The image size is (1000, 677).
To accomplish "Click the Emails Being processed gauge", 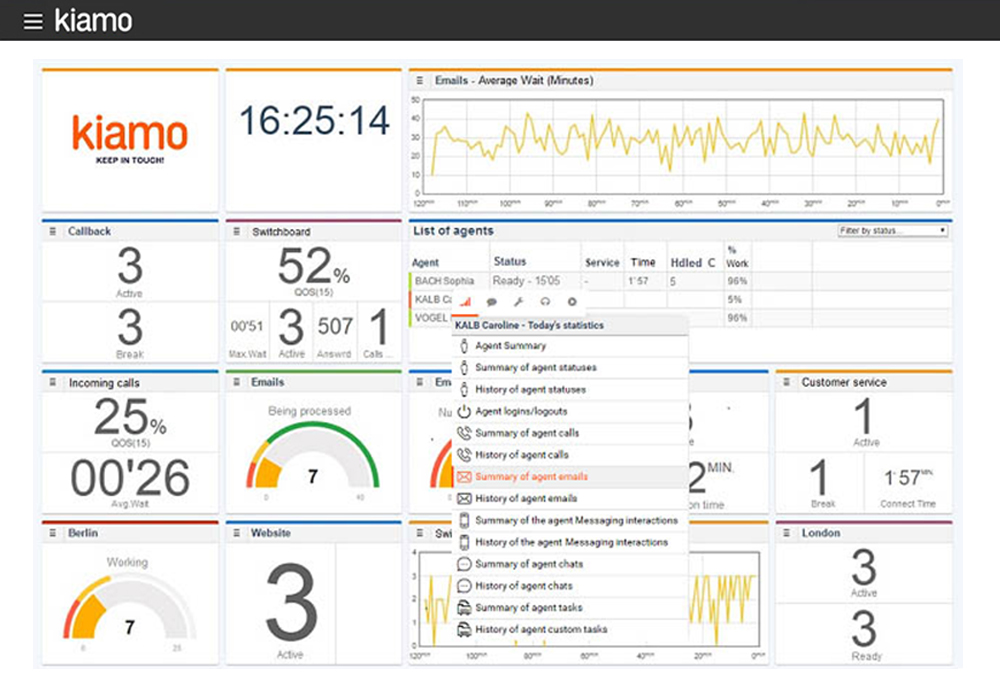I will [312, 455].
